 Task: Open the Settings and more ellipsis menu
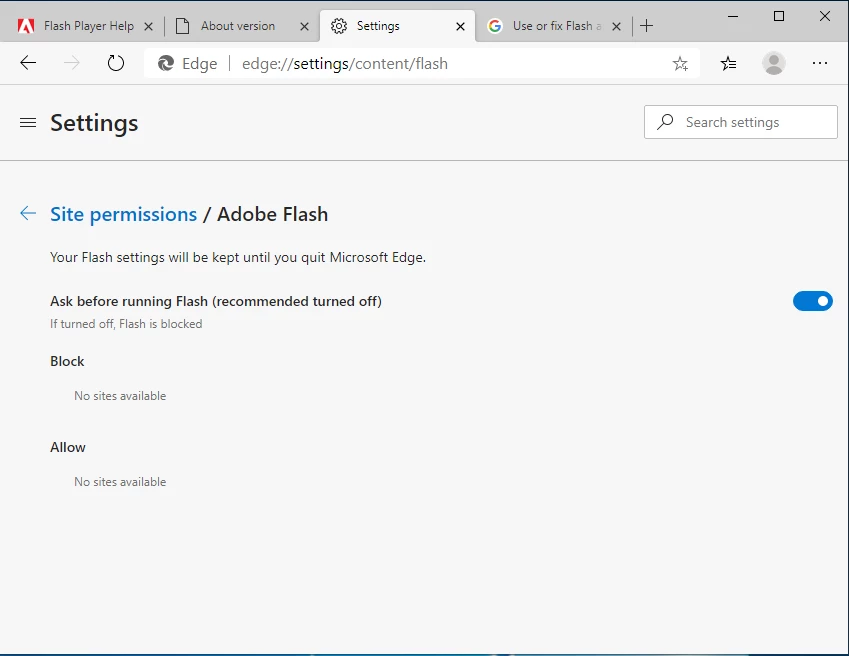pos(820,63)
